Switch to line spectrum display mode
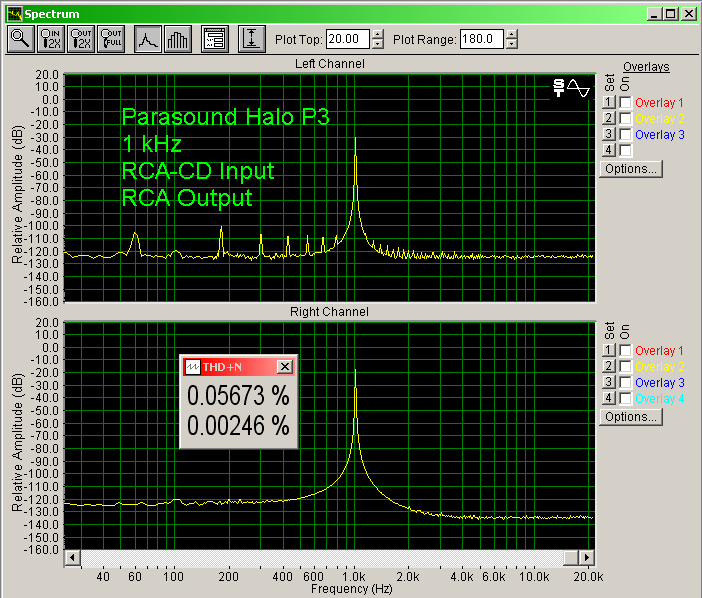 click(148, 39)
